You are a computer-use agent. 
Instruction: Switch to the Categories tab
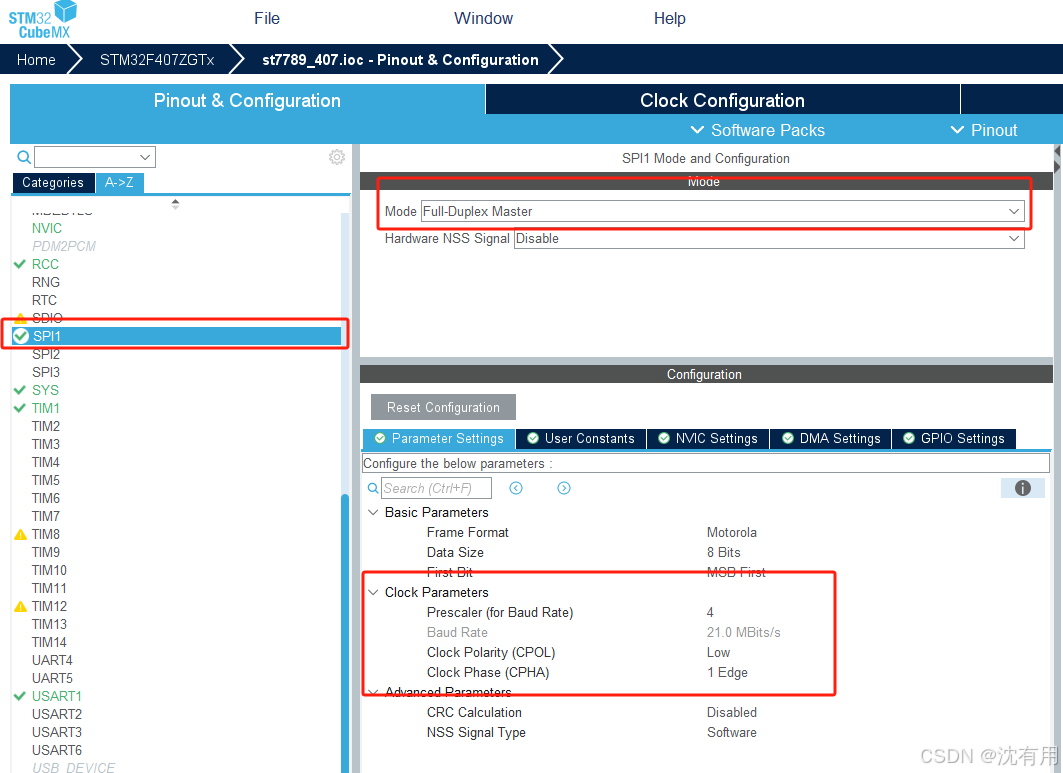pos(53,183)
